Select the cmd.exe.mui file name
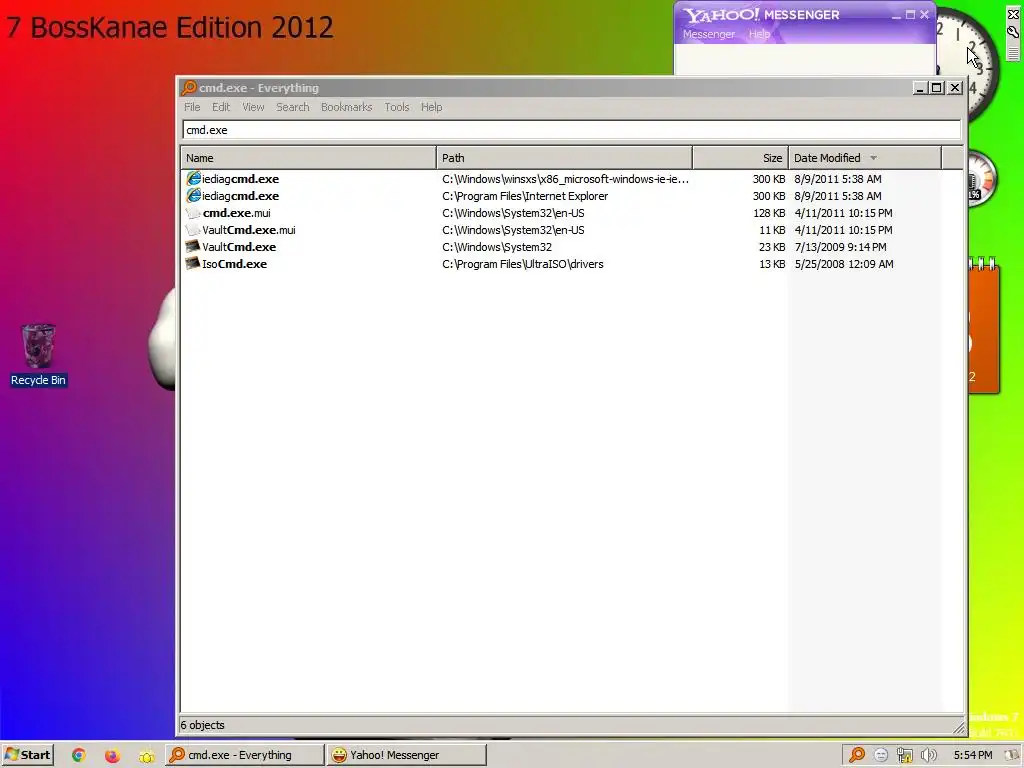Screen dimensions: 1024x768 [x=236, y=213]
